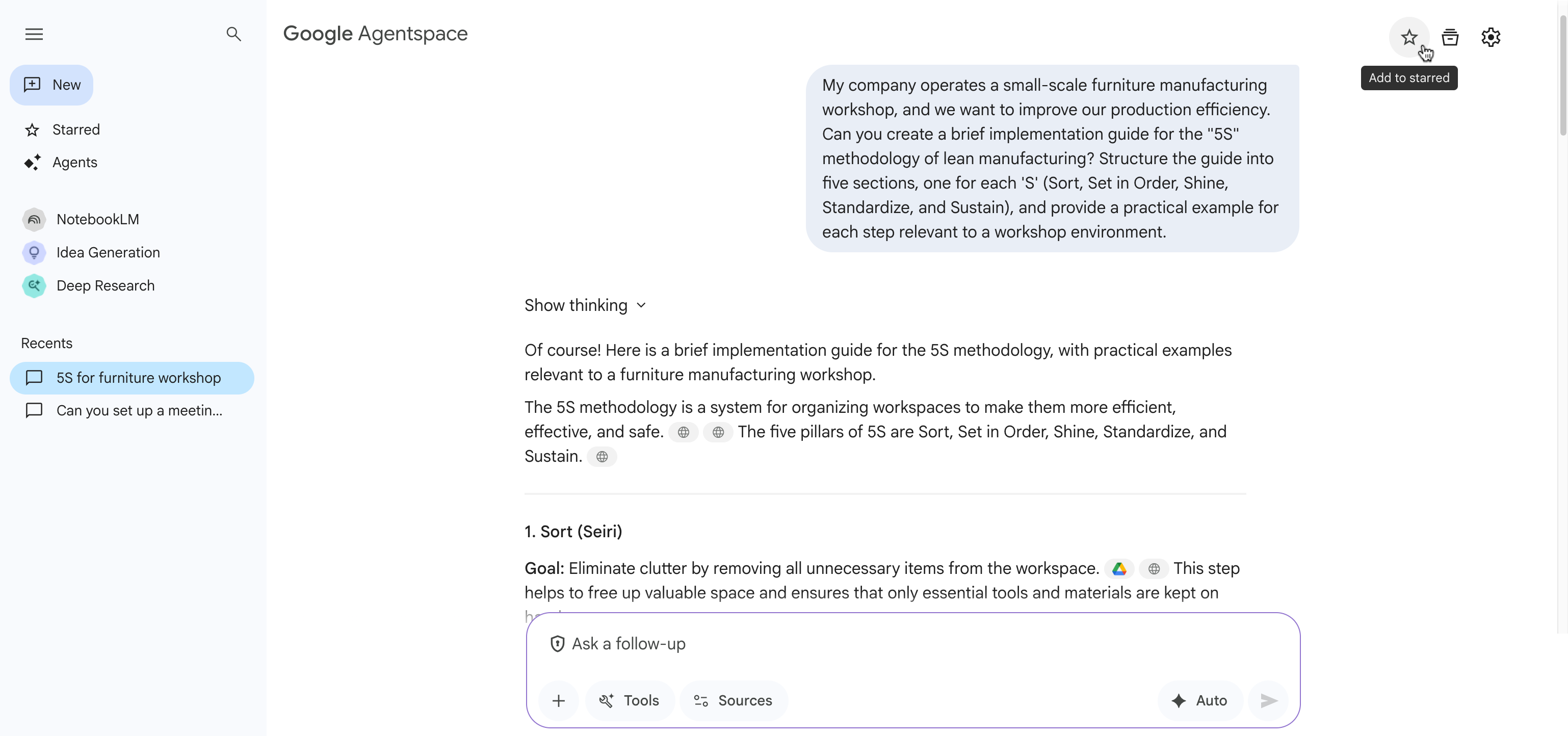Open settings via the gear icon

pyautogui.click(x=1491, y=37)
